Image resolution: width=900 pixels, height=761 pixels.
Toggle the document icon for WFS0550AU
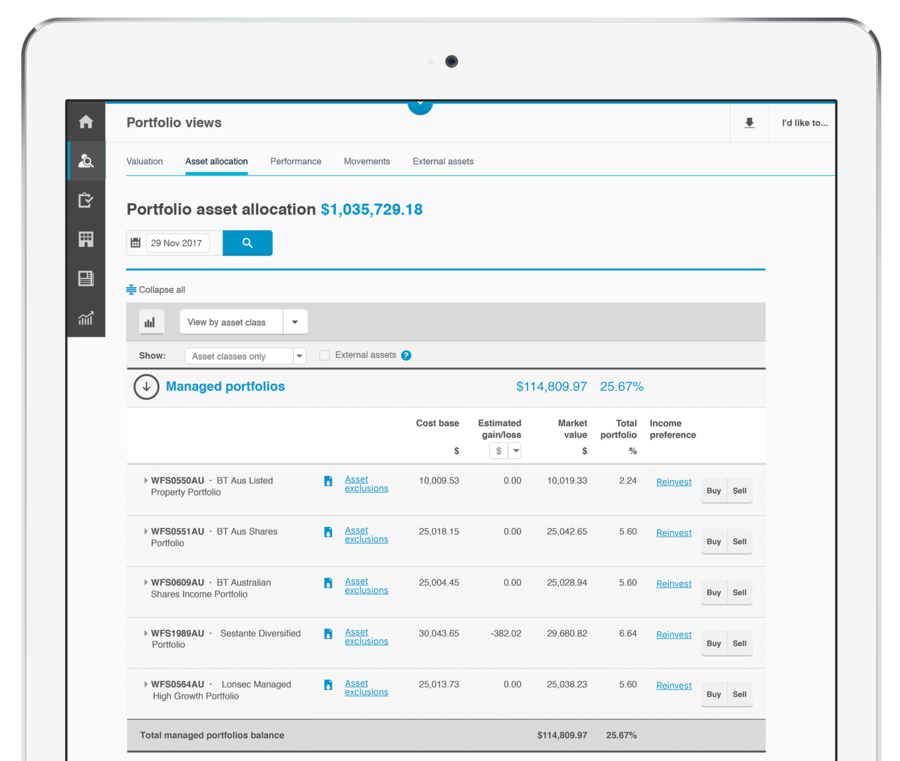pos(328,481)
